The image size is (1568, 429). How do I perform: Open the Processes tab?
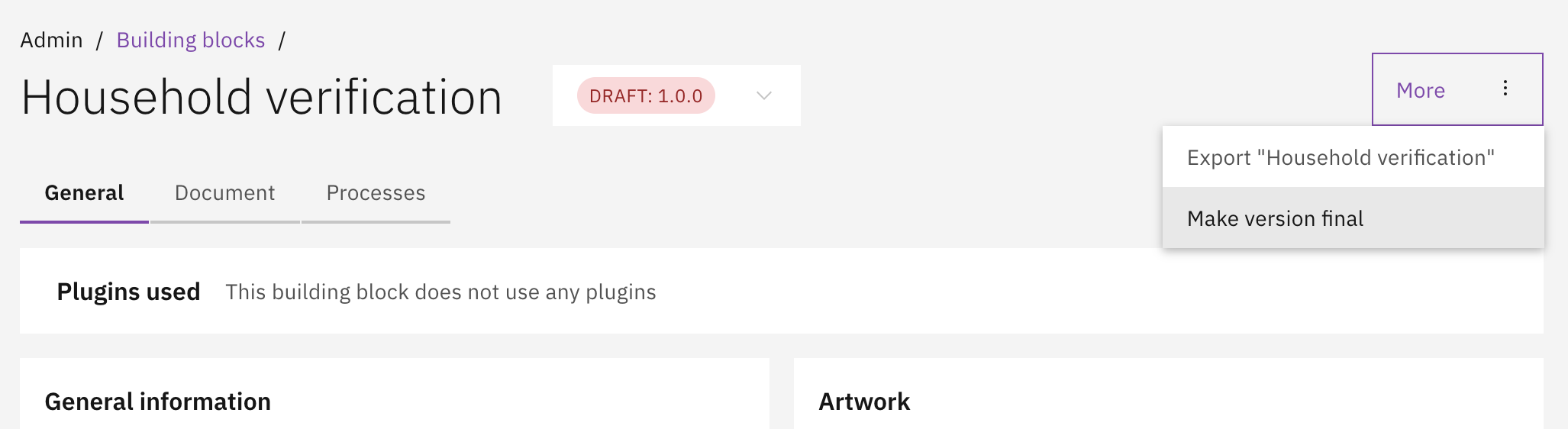point(376,193)
